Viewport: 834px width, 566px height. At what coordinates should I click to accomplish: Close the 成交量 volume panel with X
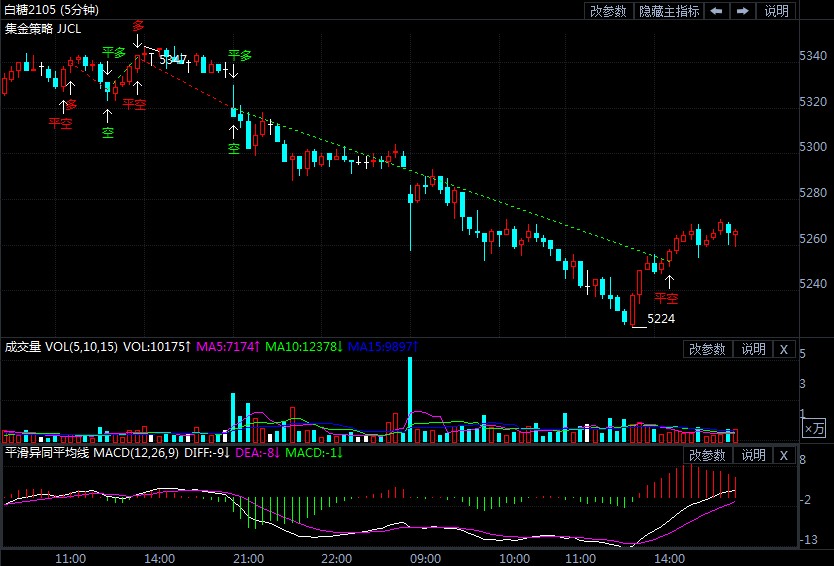pyautogui.click(x=784, y=349)
